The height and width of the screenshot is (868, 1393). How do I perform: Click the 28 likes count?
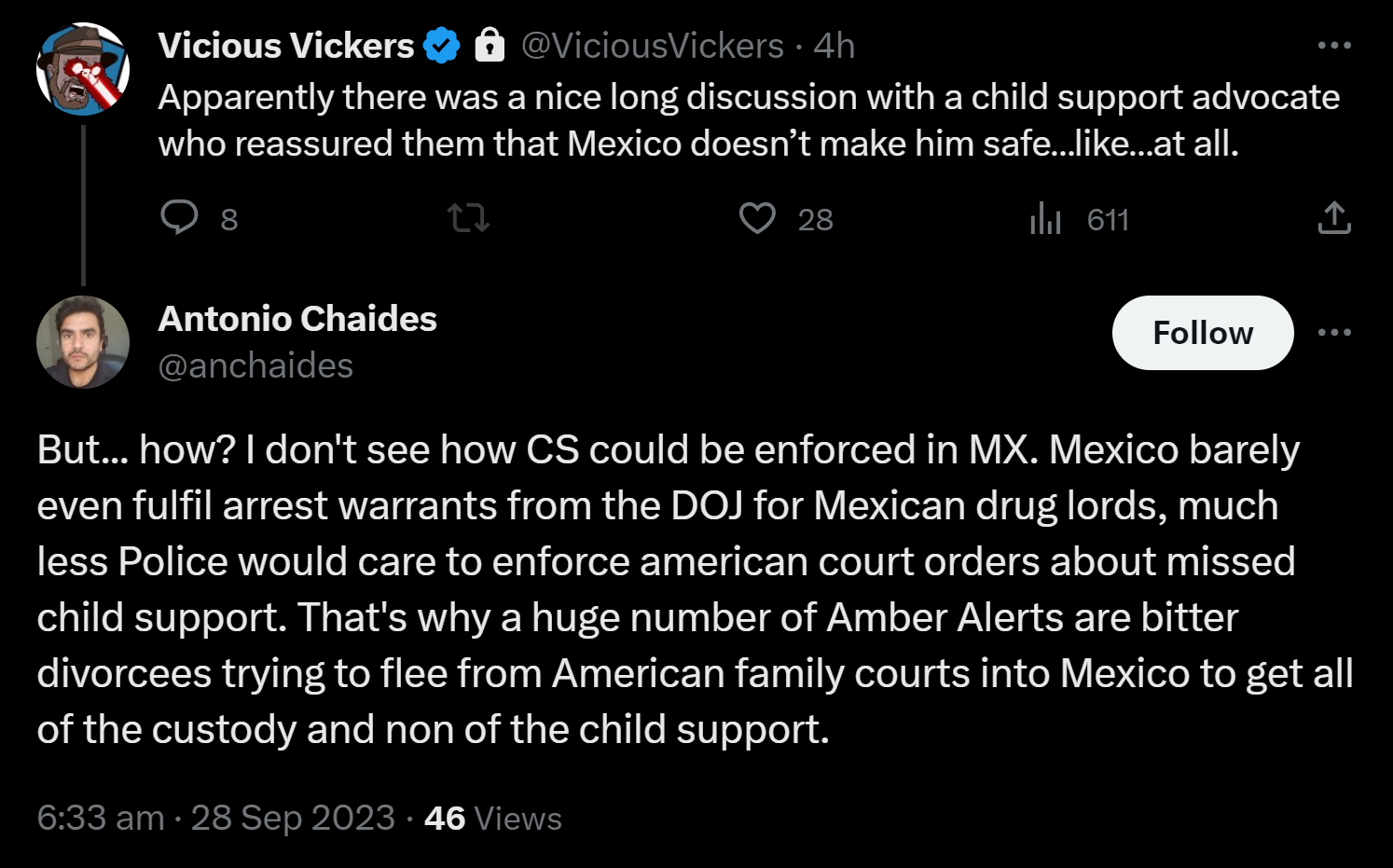click(x=816, y=219)
